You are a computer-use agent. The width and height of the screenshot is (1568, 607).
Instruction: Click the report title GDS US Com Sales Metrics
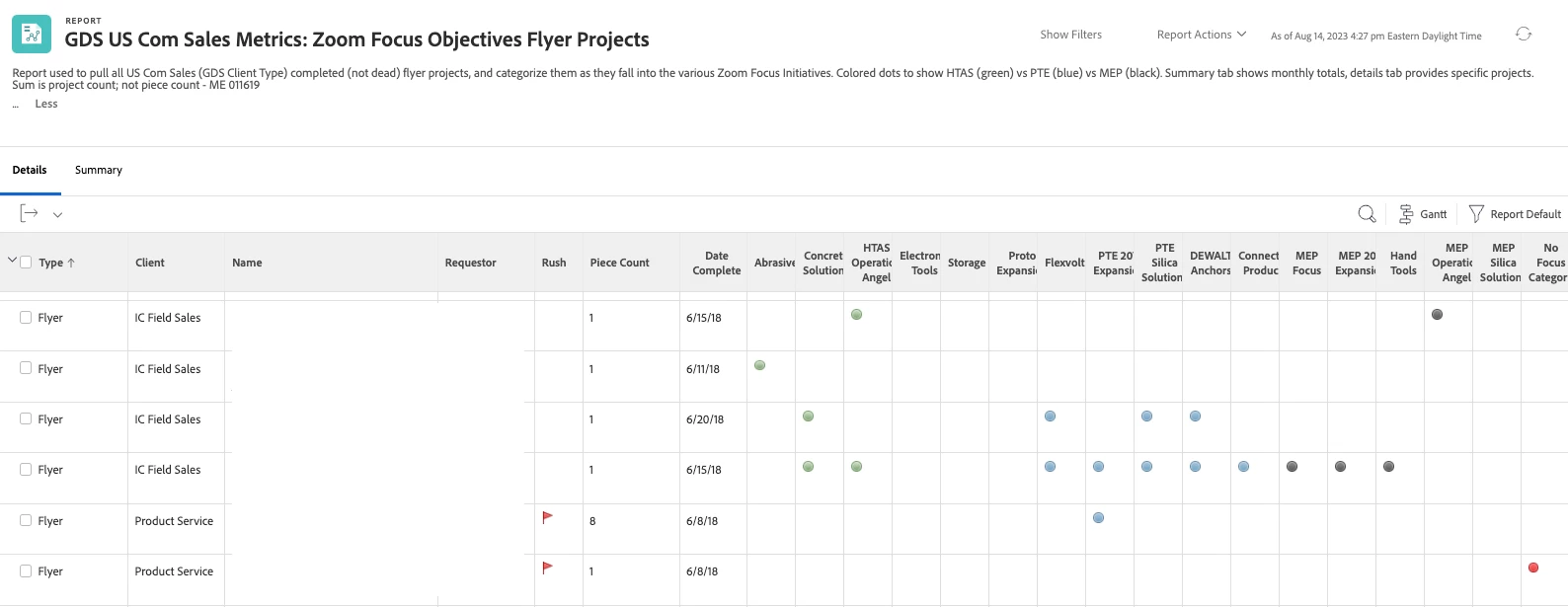[356, 39]
